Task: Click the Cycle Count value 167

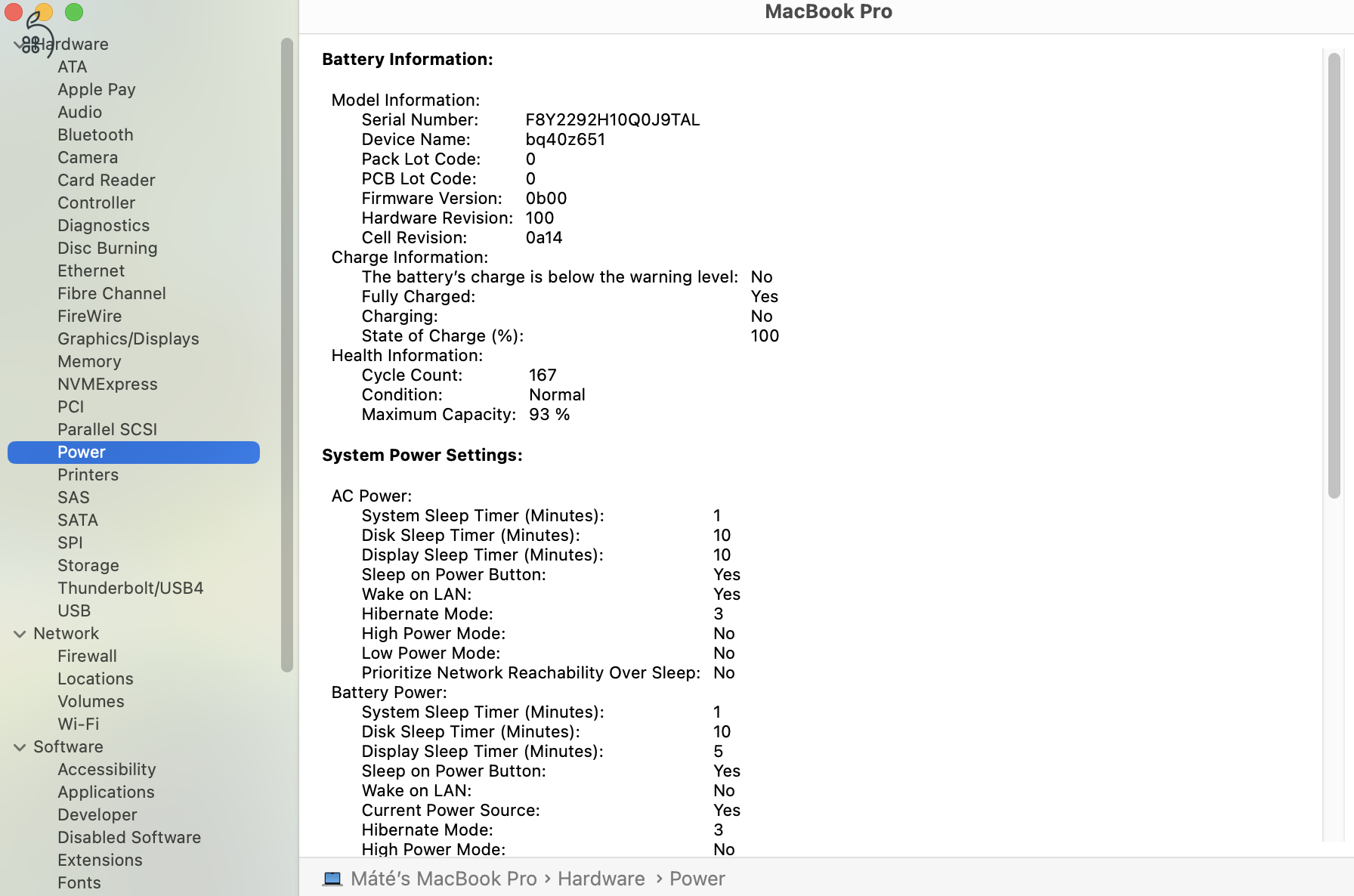Action: [543, 375]
